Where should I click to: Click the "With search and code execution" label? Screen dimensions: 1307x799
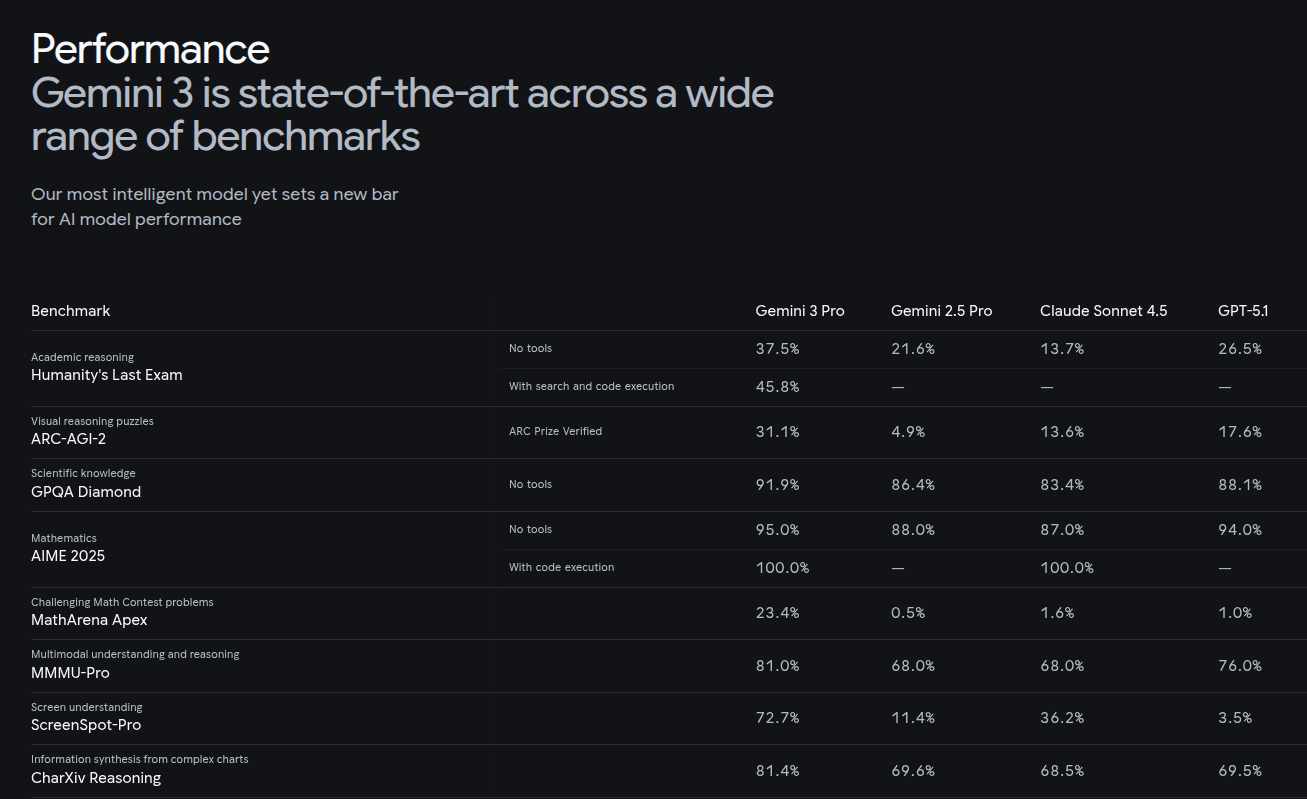[x=591, y=386]
